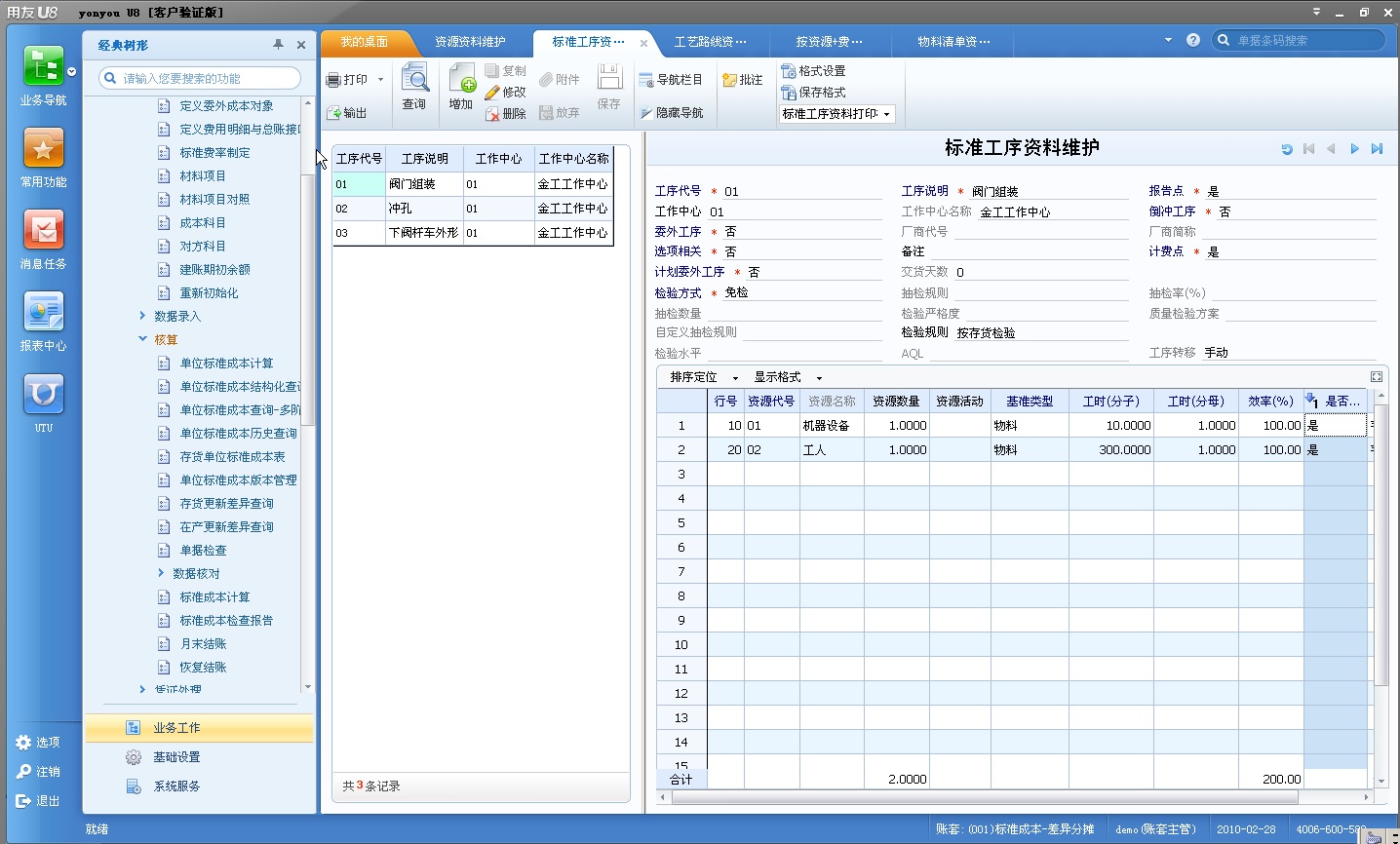Screen dimensions: 1400x844
Task: Click the refresh arrow beside record navigation
Action: click(x=1286, y=149)
